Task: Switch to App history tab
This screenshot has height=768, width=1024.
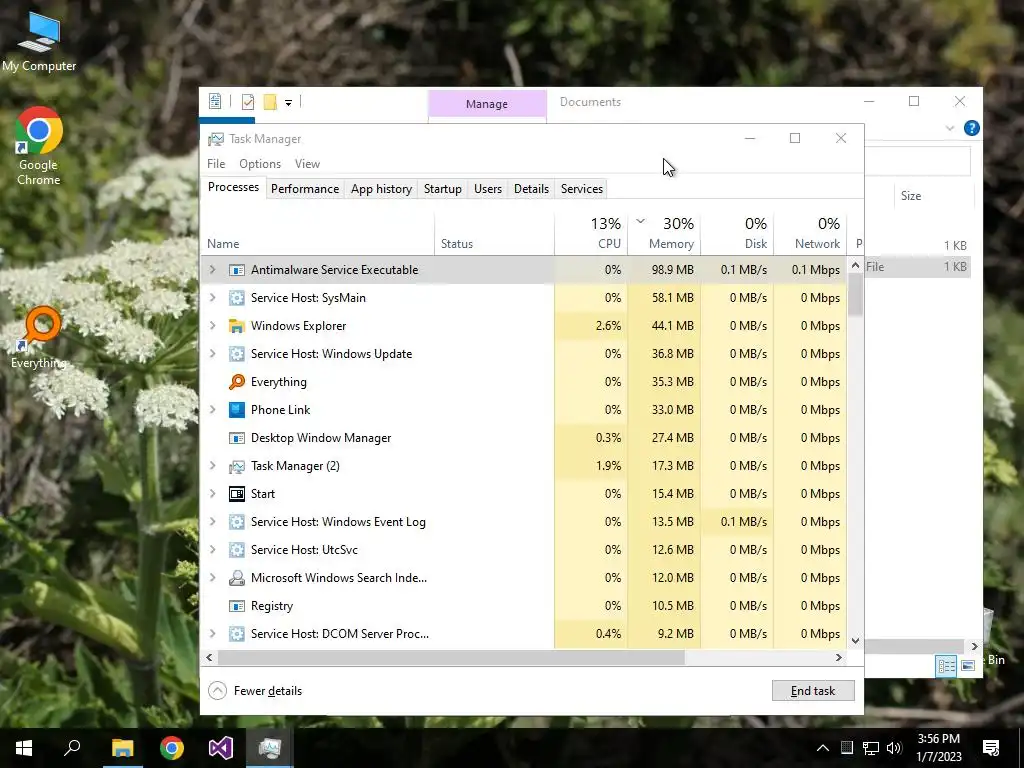Action: coord(381,189)
